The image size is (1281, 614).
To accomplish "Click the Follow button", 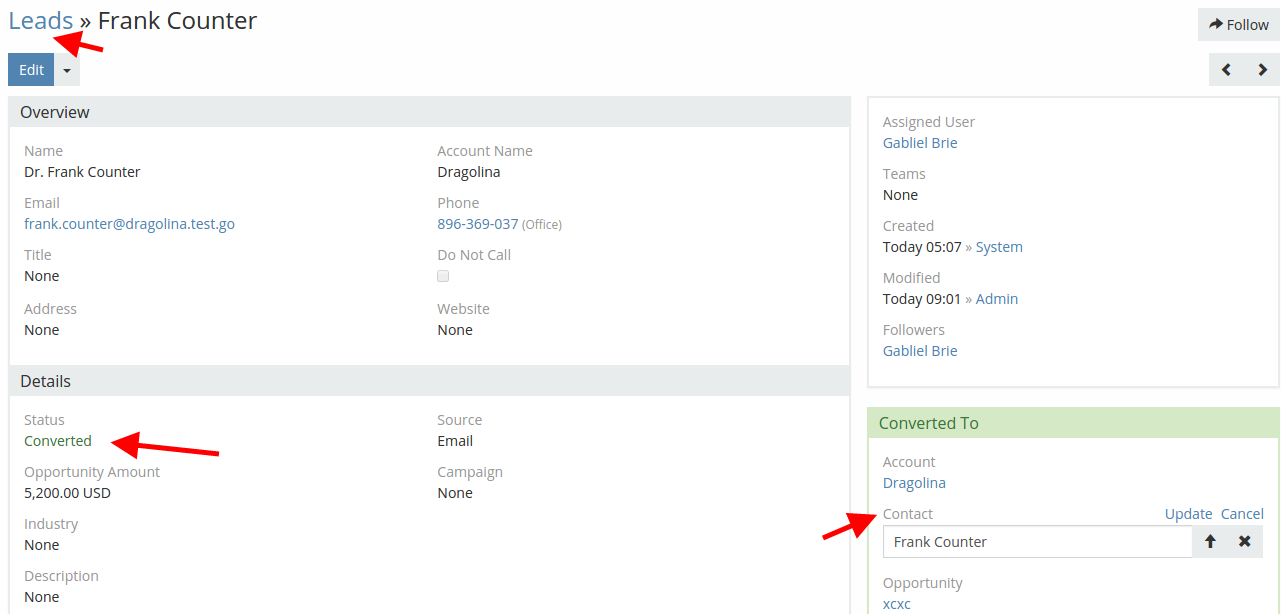I will pyautogui.click(x=1238, y=25).
